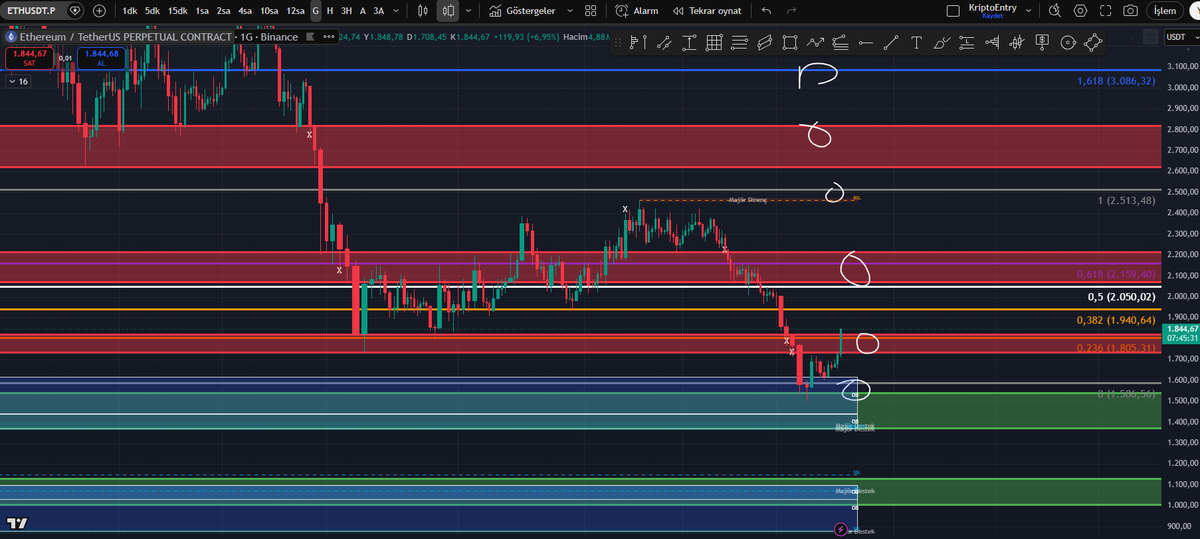Toggle the weekly H timeframe
This screenshot has width=1200, height=539.
click(330, 10)
